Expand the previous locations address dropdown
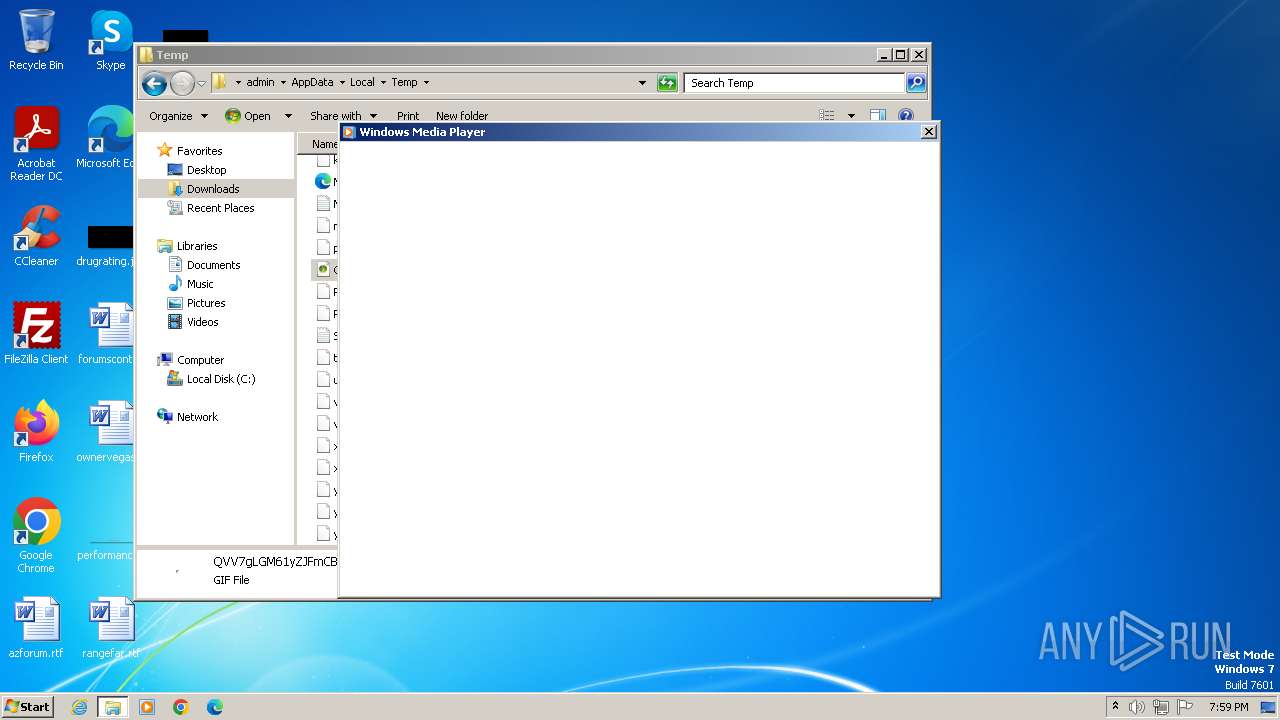 [642, 83]
